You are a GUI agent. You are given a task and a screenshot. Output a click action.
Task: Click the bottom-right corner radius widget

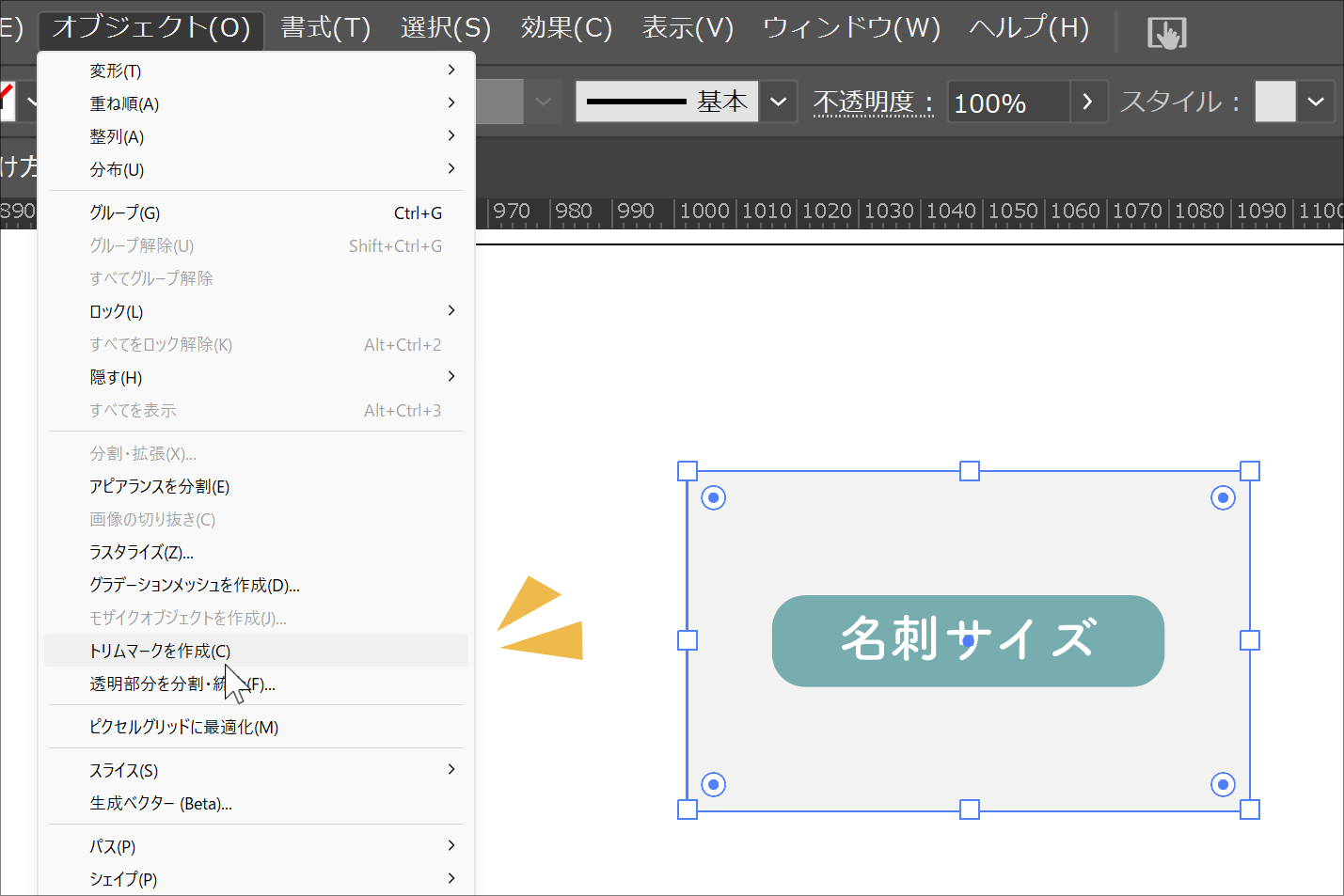coord(1223,784)
